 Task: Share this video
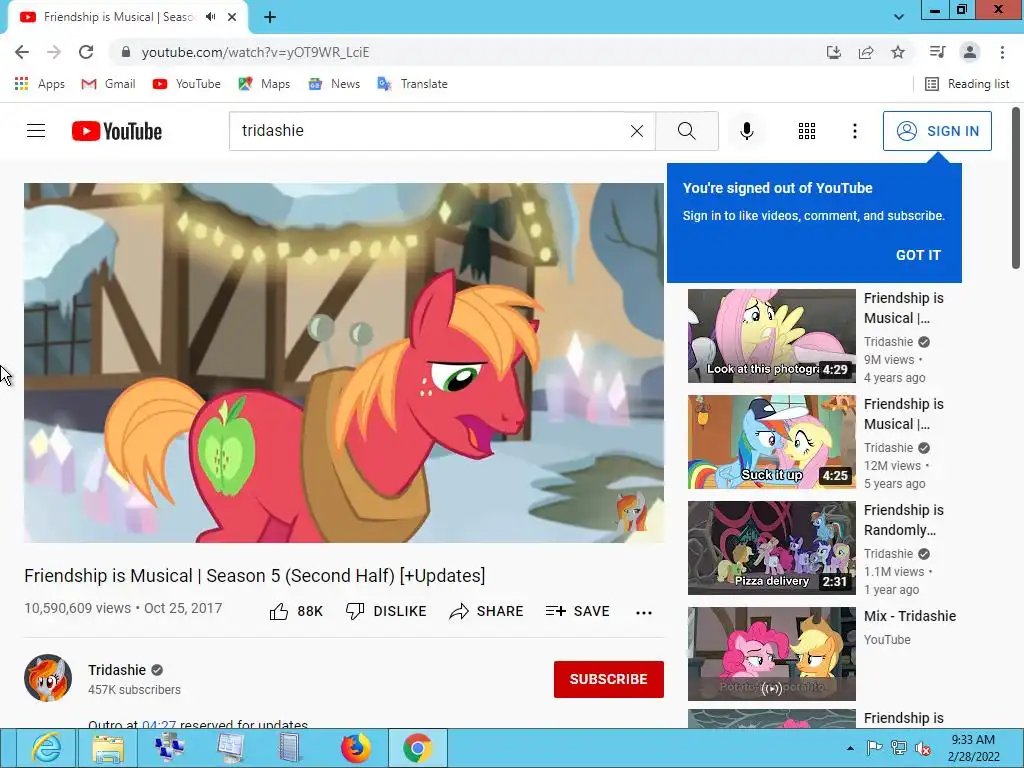tap(486, 611)
